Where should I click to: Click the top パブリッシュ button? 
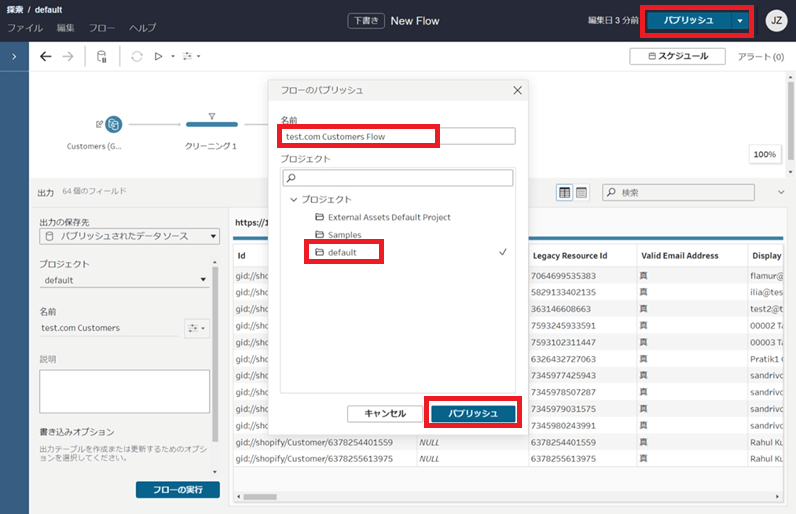(x=688, y=21)
